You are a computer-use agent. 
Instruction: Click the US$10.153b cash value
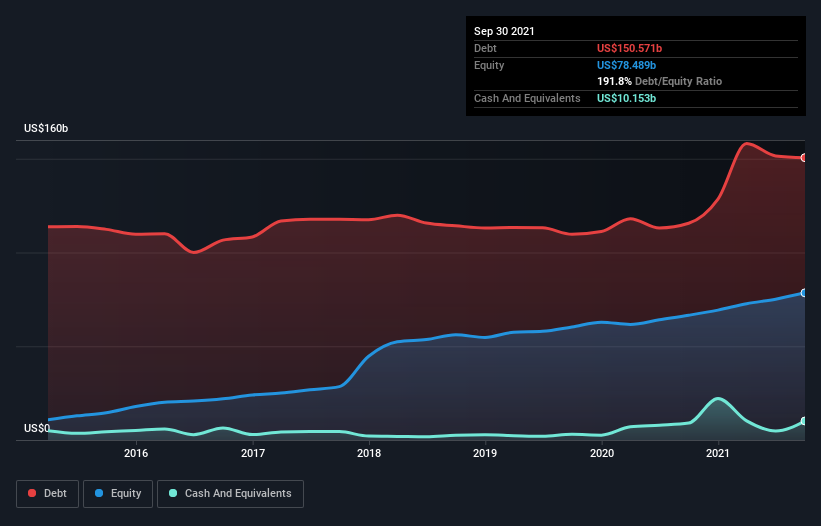point(626,98)
